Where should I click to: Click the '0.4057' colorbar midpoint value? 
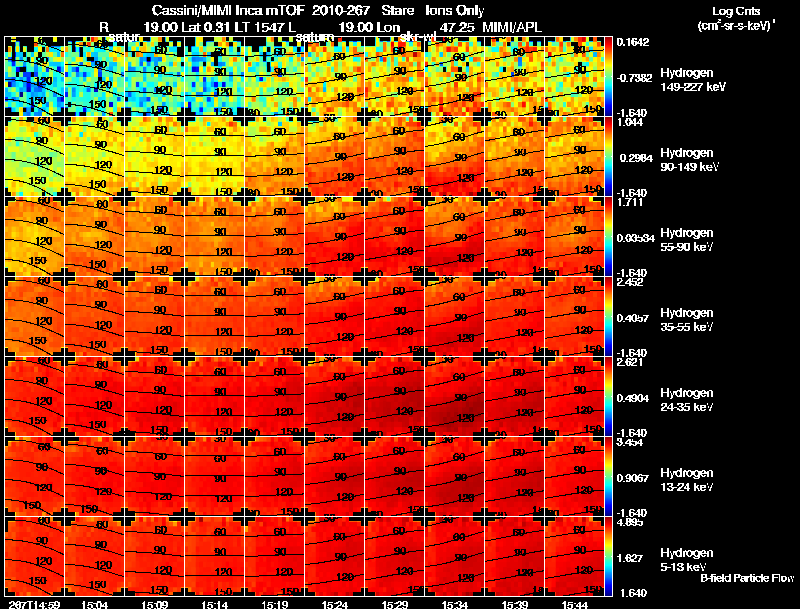(x=633, y=318)
